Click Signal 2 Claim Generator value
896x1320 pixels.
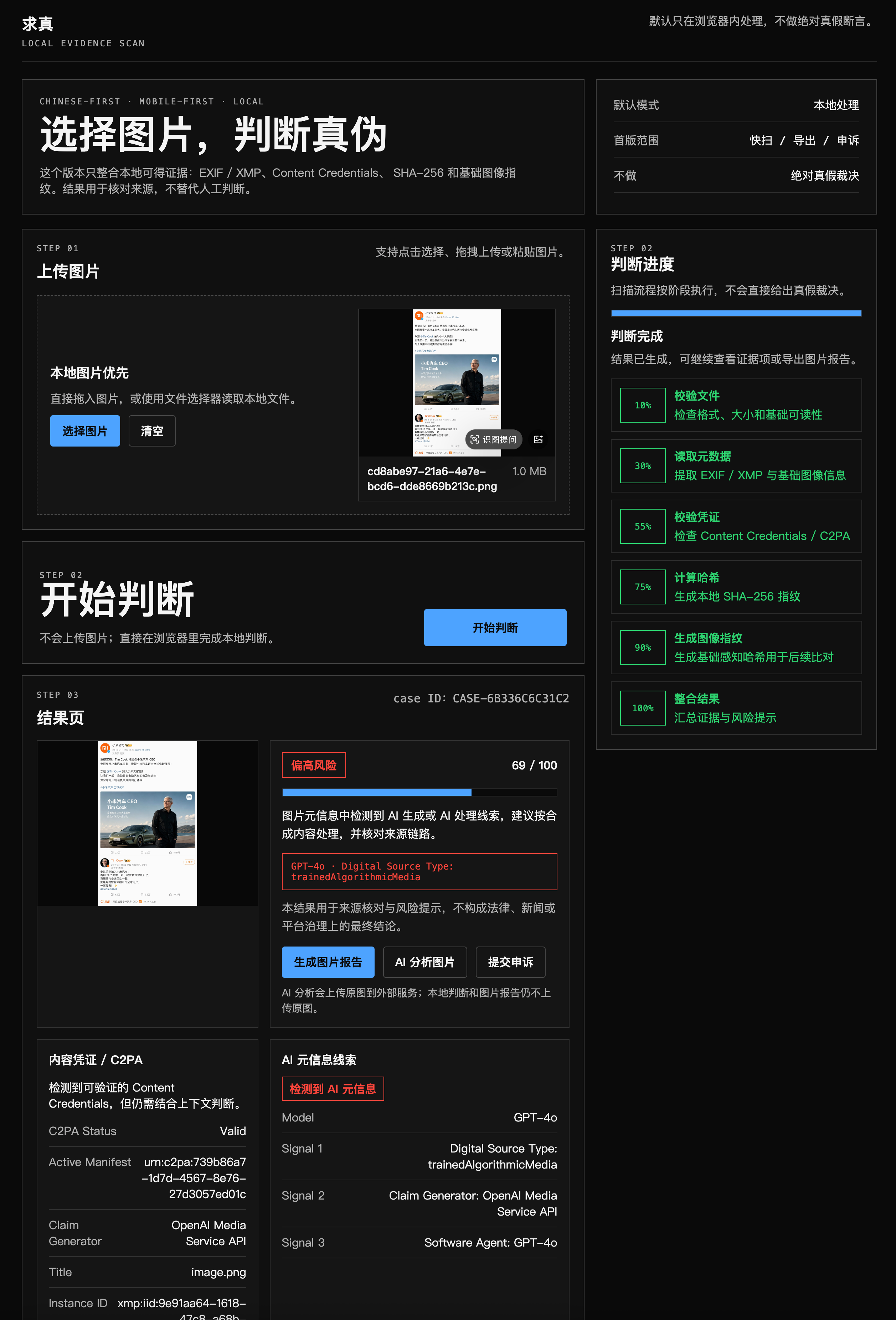(473, 1203)
